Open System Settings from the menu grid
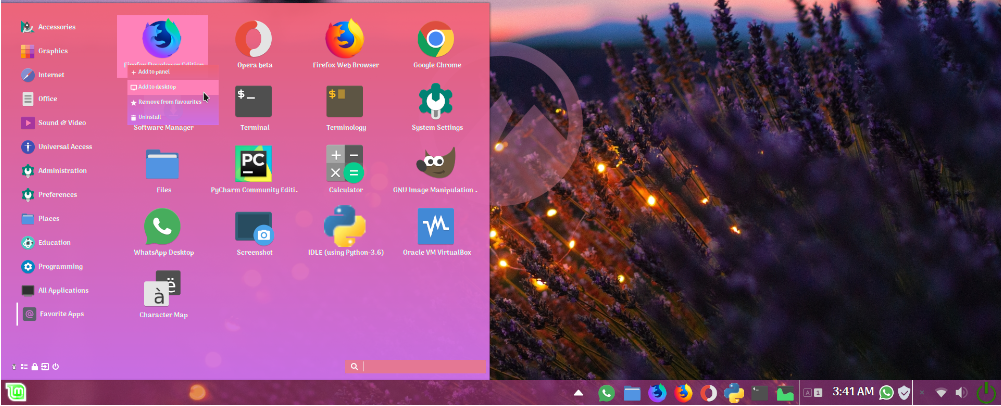Image resolution: width=1001 pixels, height=406 pixels. tap(437, 108)
